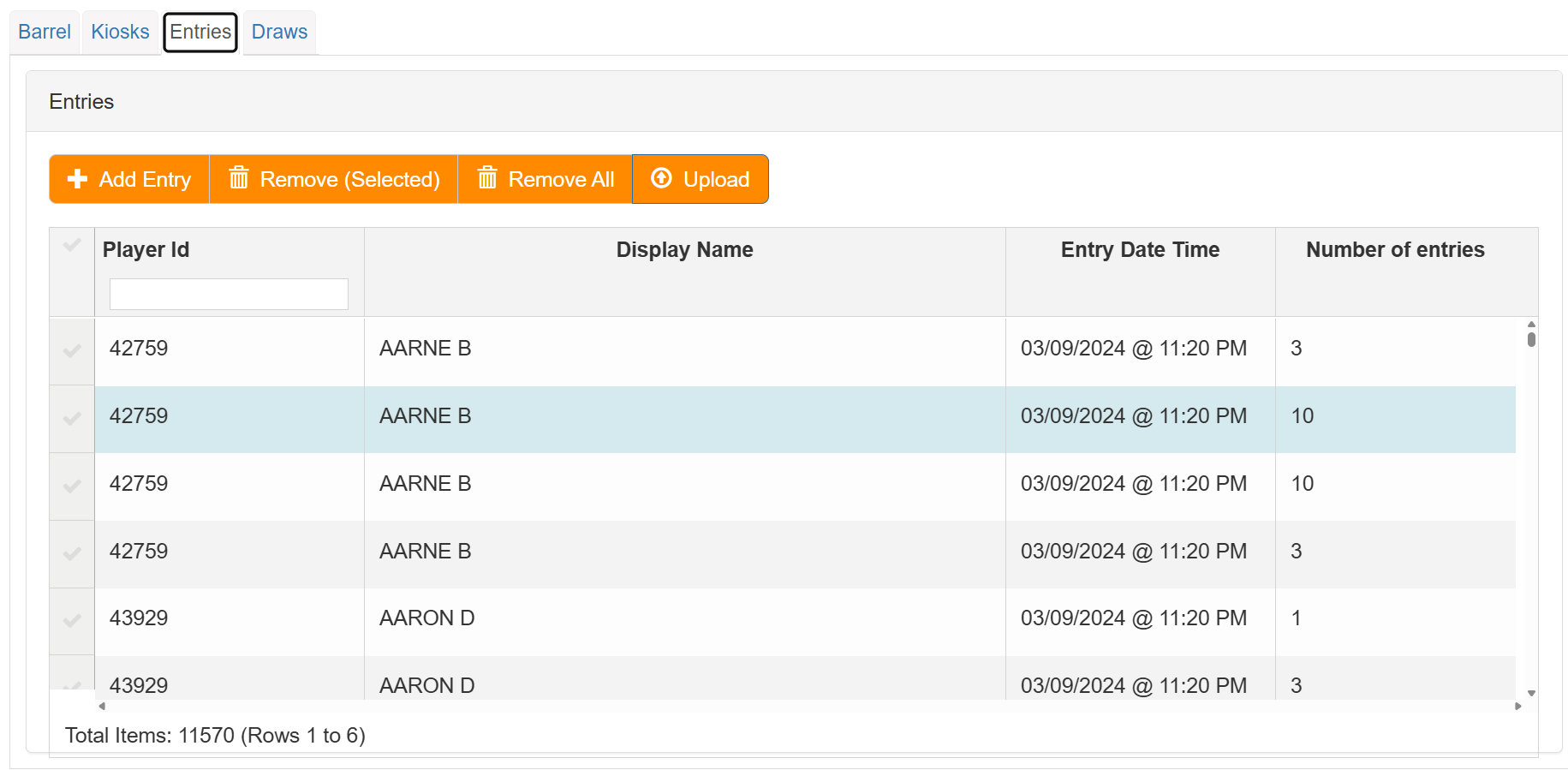Viewport: 1568px width, 770px height.
Task: Click the horizontal scrollbar left arrow
Action: (102, 707)
